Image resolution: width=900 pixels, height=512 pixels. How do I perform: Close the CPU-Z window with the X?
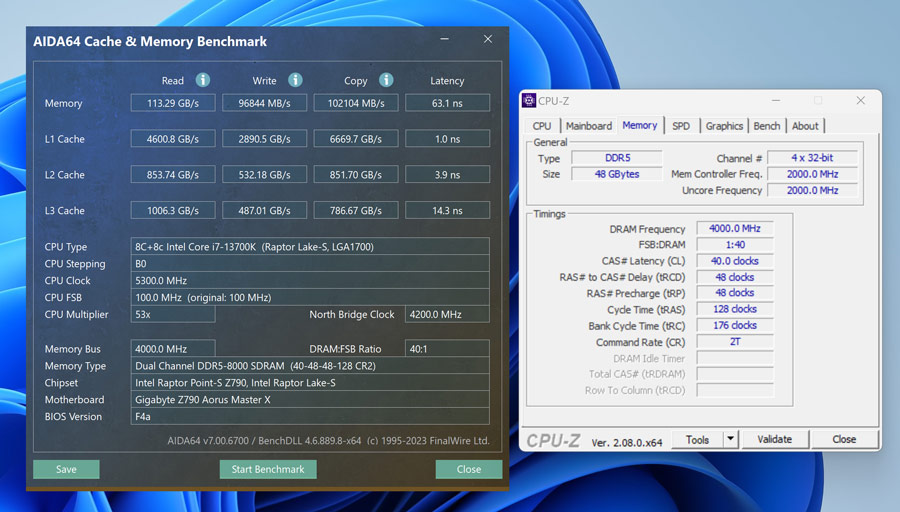[x=860, y=100]
